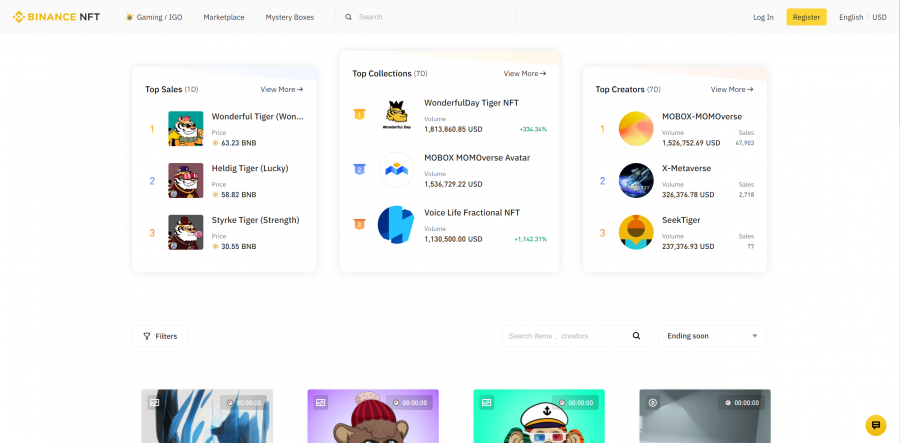Click image type icon on sailor card
Screen dimensions: 900x443
[487, 403]
